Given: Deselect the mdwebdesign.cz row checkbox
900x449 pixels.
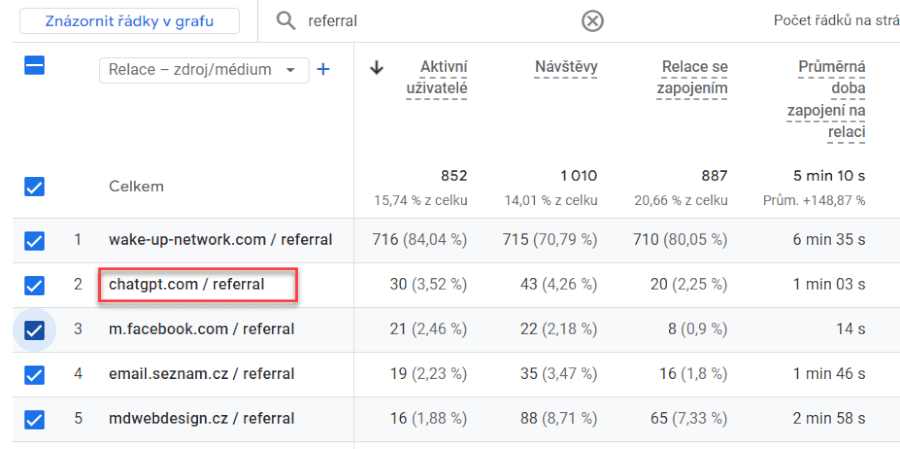Looking at the screenshot, I should coord(34,418).
